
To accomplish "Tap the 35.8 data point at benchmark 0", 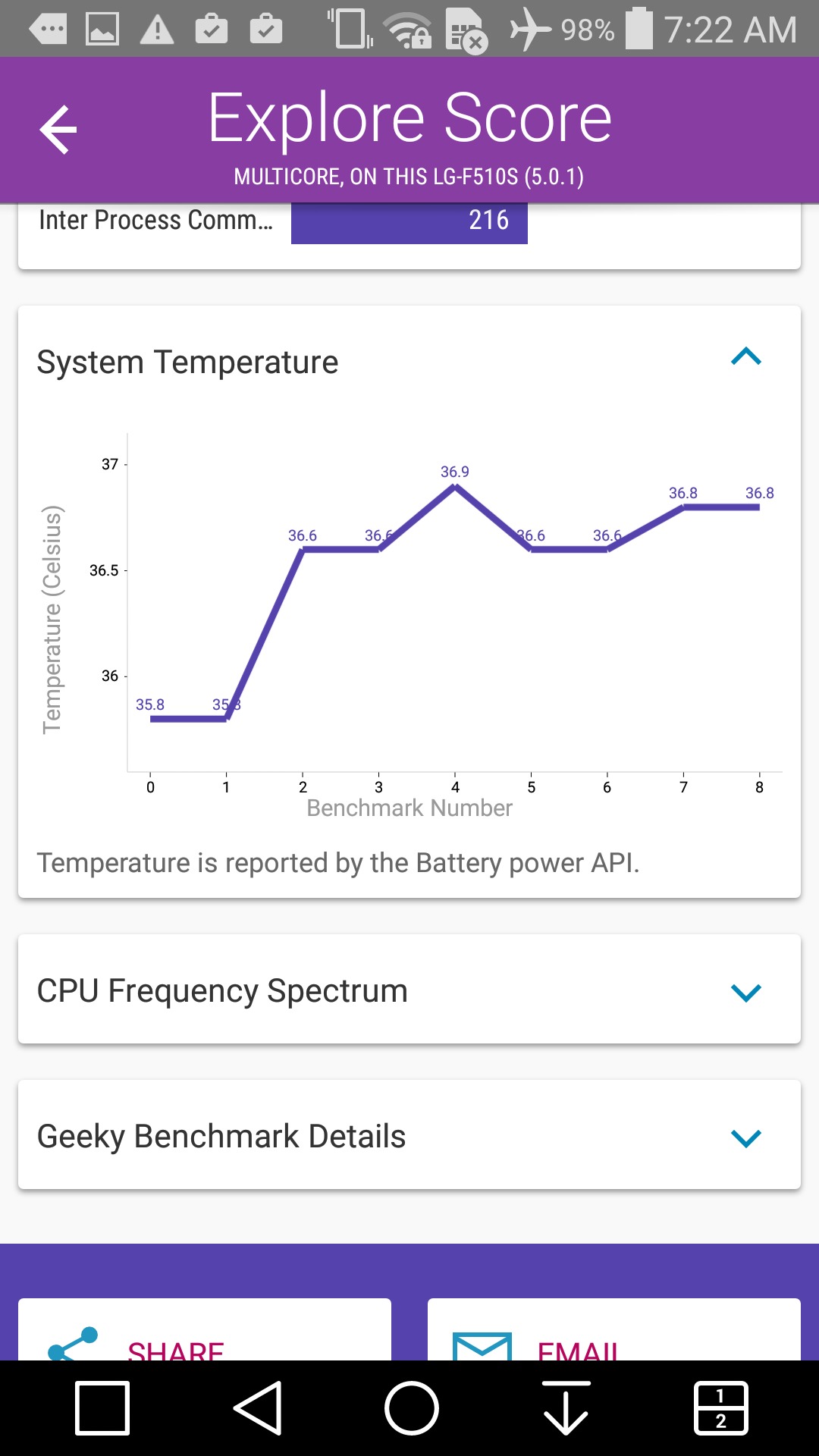I will (151, 719).
